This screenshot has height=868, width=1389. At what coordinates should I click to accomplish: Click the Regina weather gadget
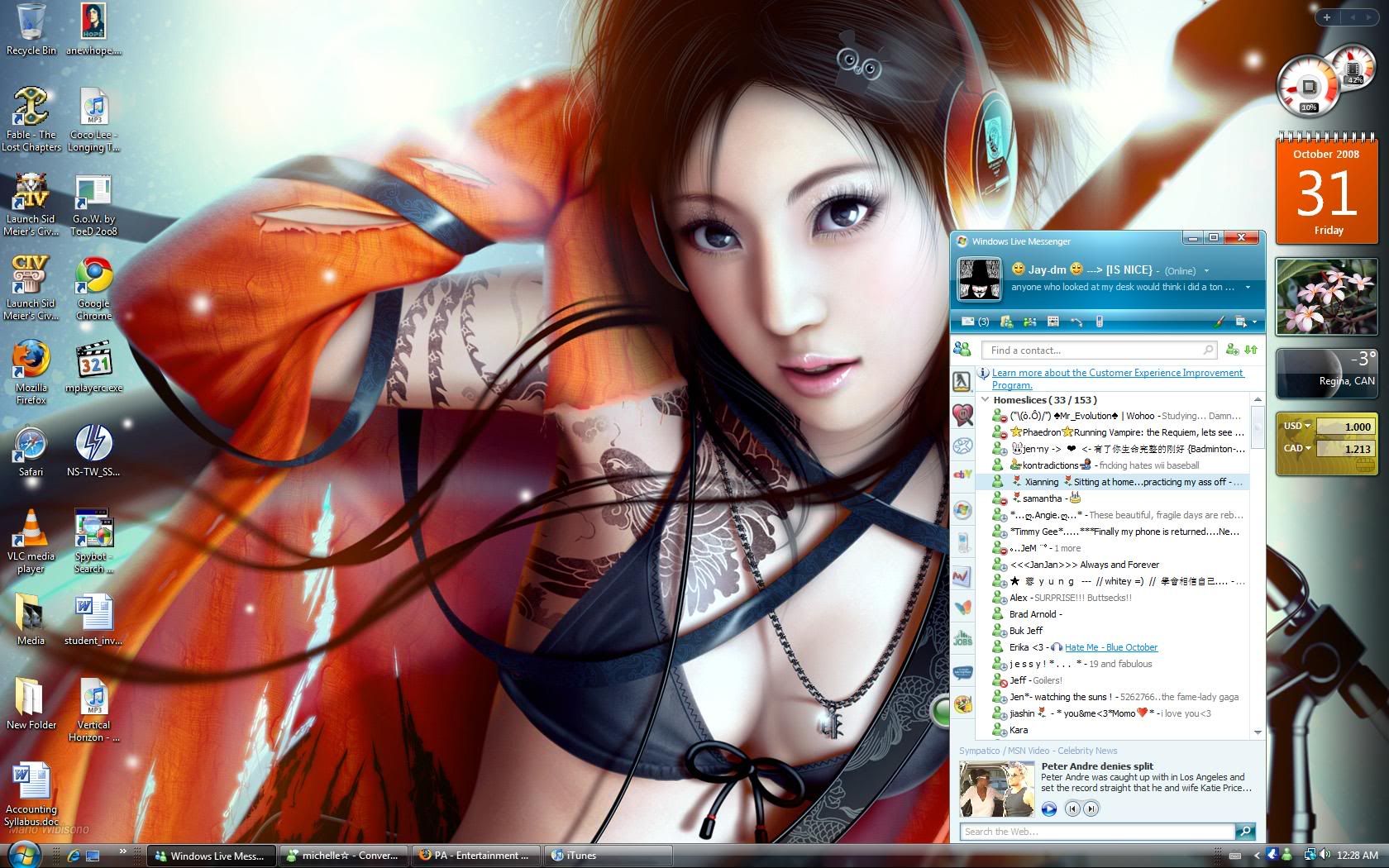(1327, 373)
